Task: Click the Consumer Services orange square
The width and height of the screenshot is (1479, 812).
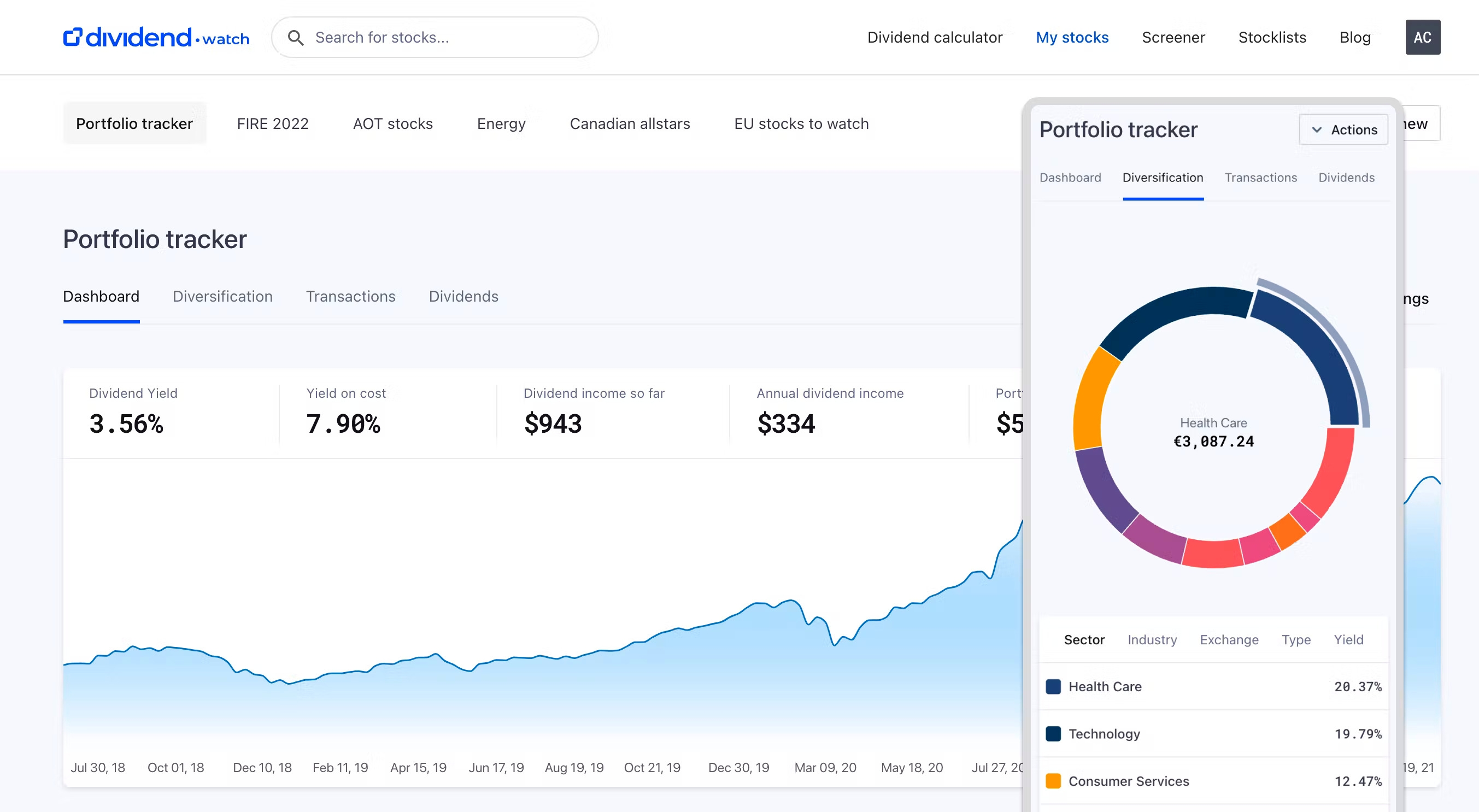Action: click(x=1053, y=780)
